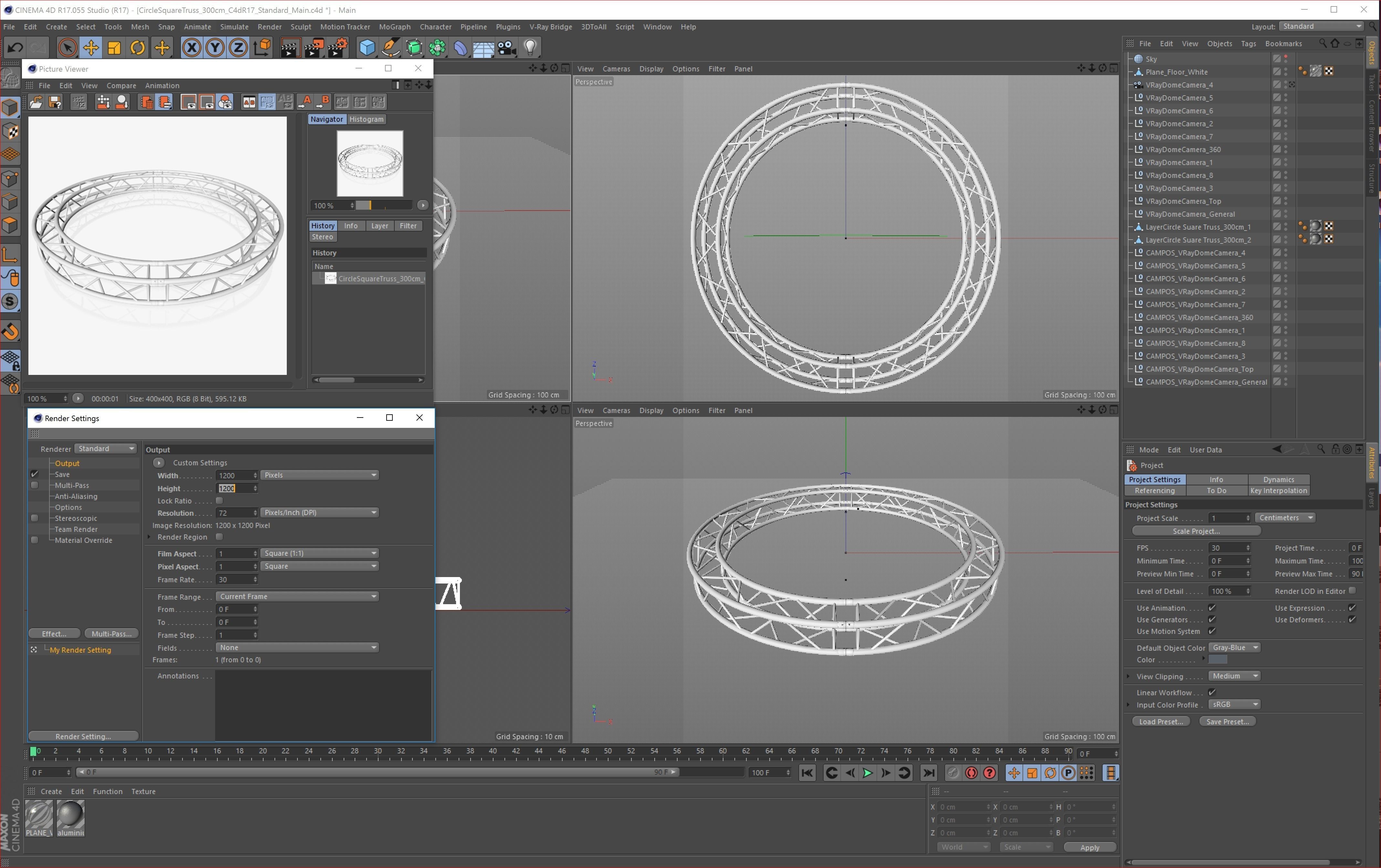Open the Renderer Standard dropdown
1381x868 pixels.
pos(106,449)
